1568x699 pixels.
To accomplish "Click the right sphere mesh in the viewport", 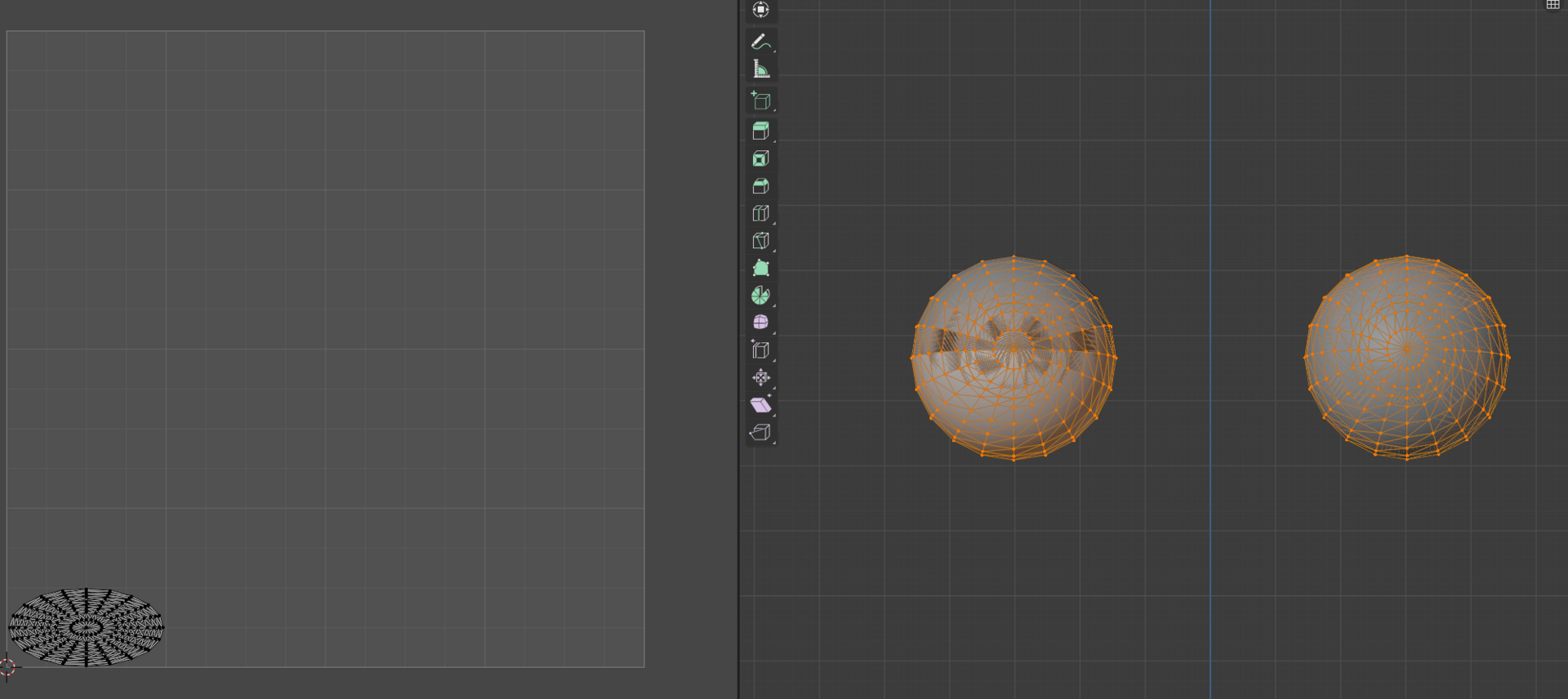I will point(1406,358).
